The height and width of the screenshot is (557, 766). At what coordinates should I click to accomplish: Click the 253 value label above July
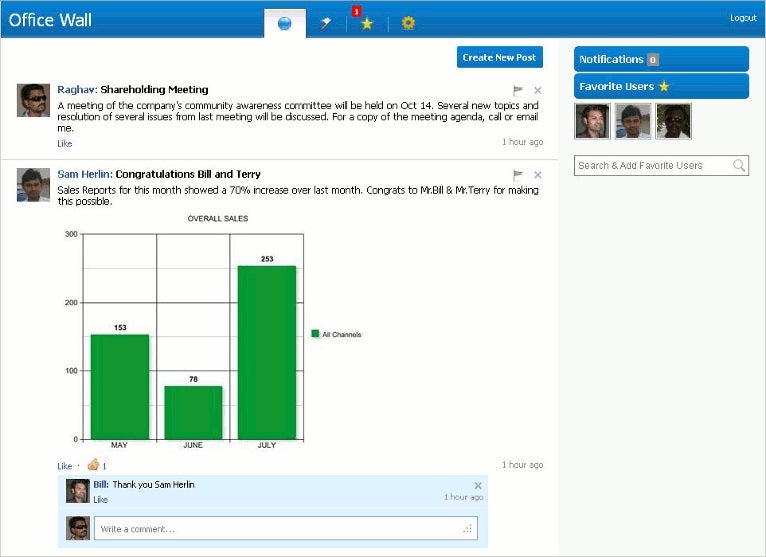(x=267, y=259)
